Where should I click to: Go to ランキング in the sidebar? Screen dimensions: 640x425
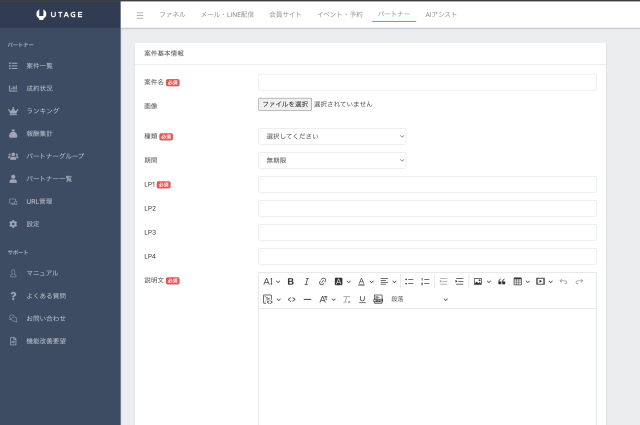coord(43,111)
